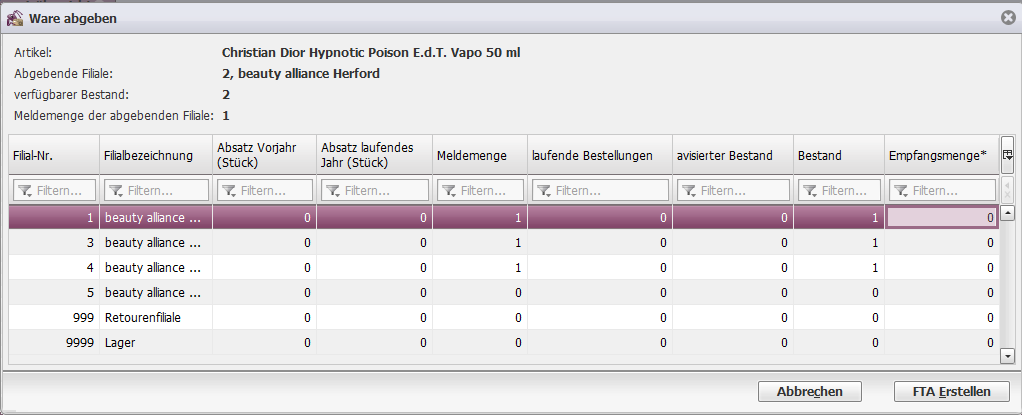Open the column chooser icon in table header
Image resolution: width=1022 pixels, height=415 pixels.
pyautogui.click(x=1008, y=155)
